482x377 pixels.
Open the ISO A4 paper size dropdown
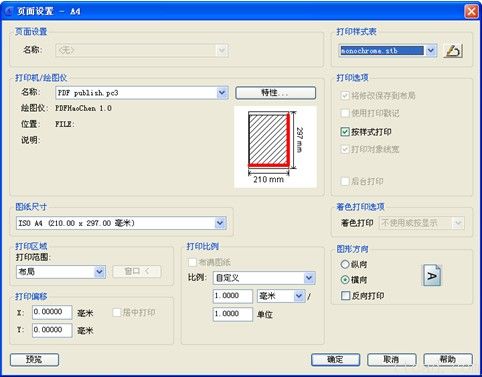(x=220, y=223)
